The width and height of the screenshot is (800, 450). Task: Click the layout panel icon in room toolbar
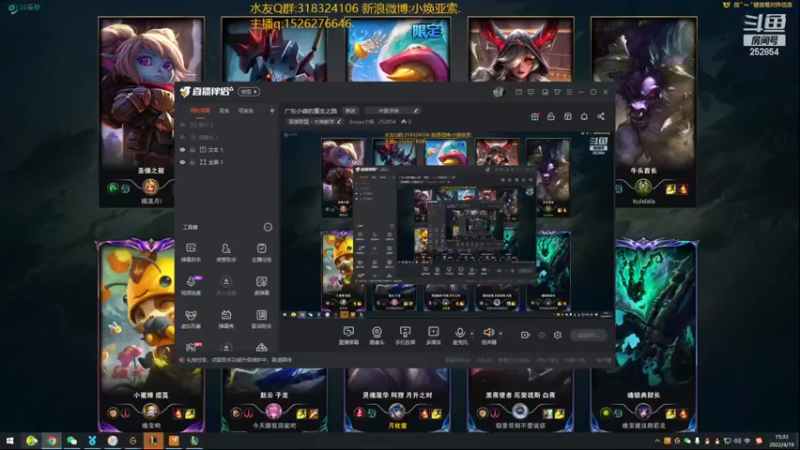tap(568, 116)
